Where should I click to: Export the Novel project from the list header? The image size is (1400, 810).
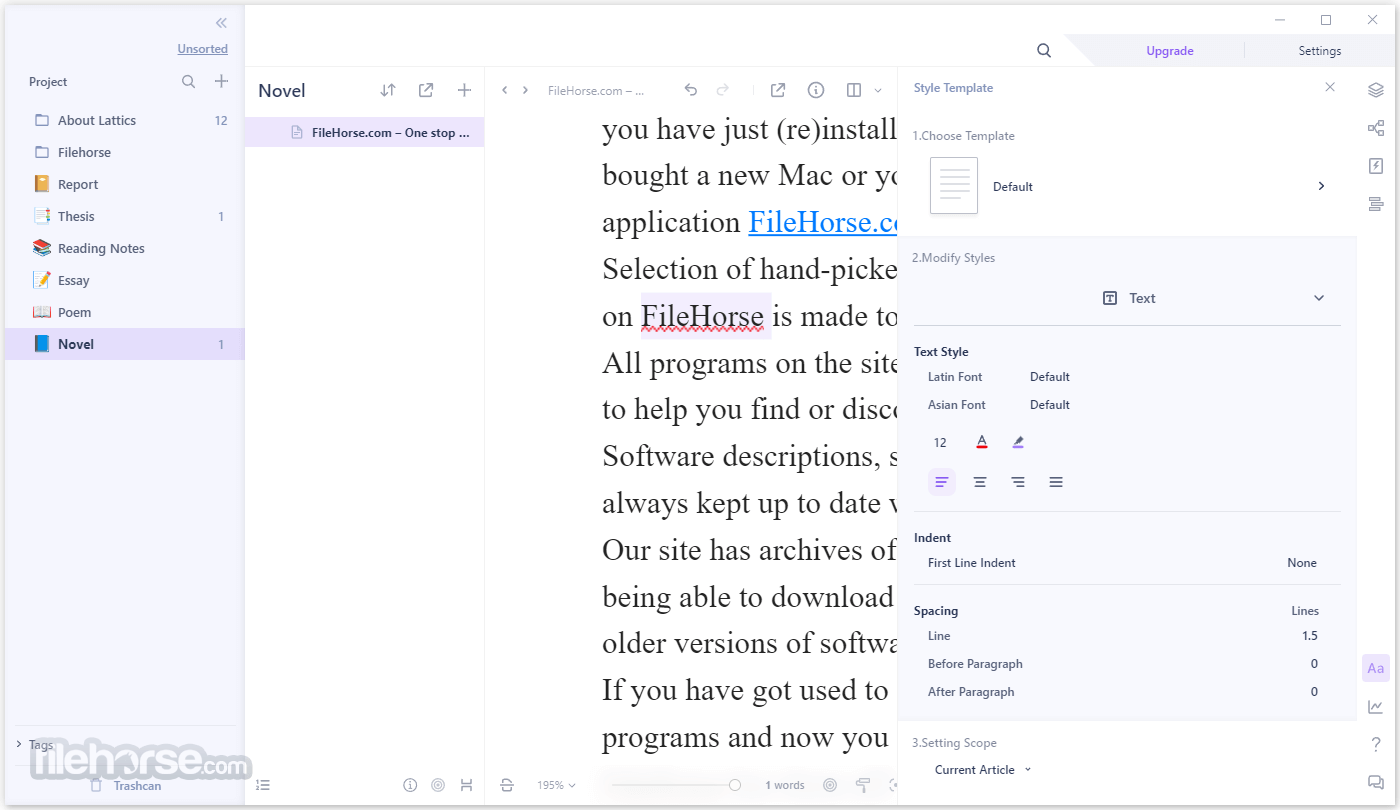pyautogui.click(x=426, y=90)
